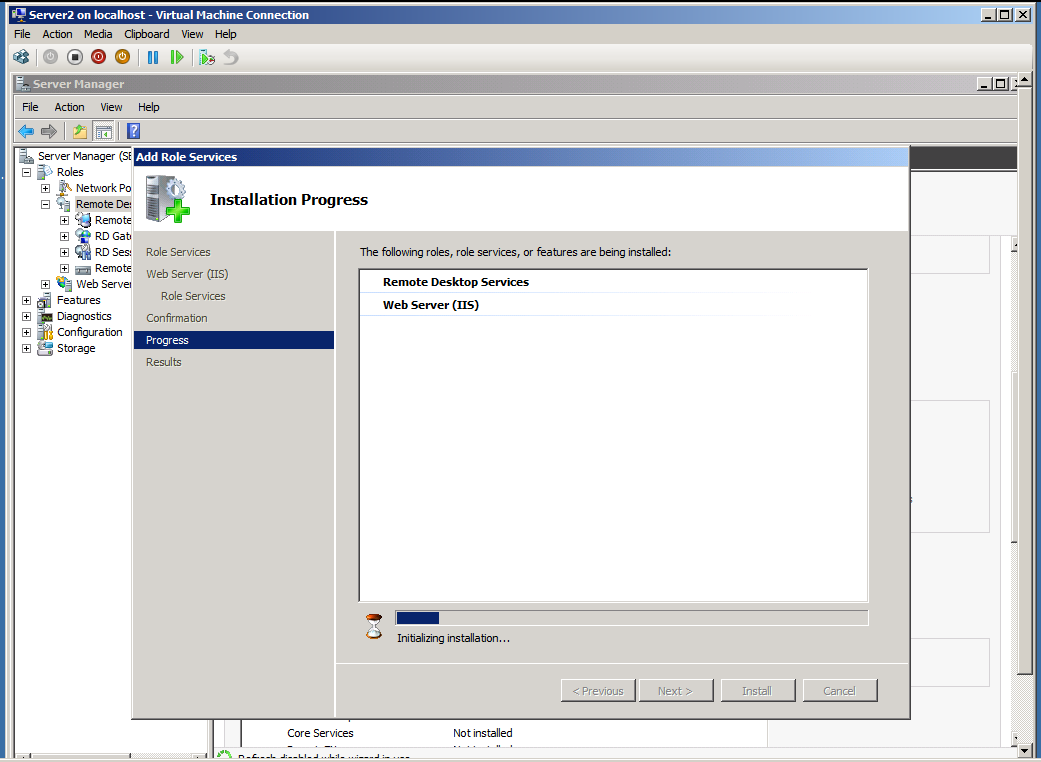Click the Previous button

tap(598, 690)
